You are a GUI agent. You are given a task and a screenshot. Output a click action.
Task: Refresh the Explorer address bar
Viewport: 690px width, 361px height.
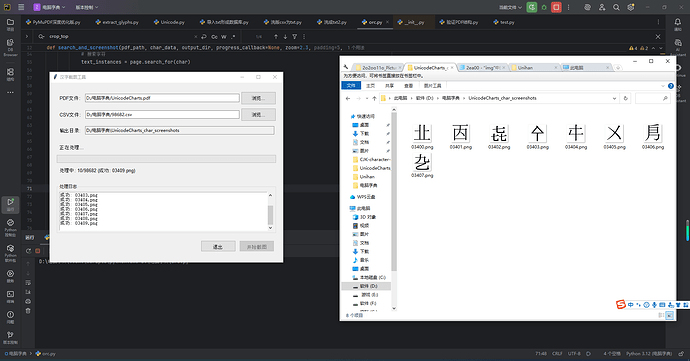[x=625, y=98]
